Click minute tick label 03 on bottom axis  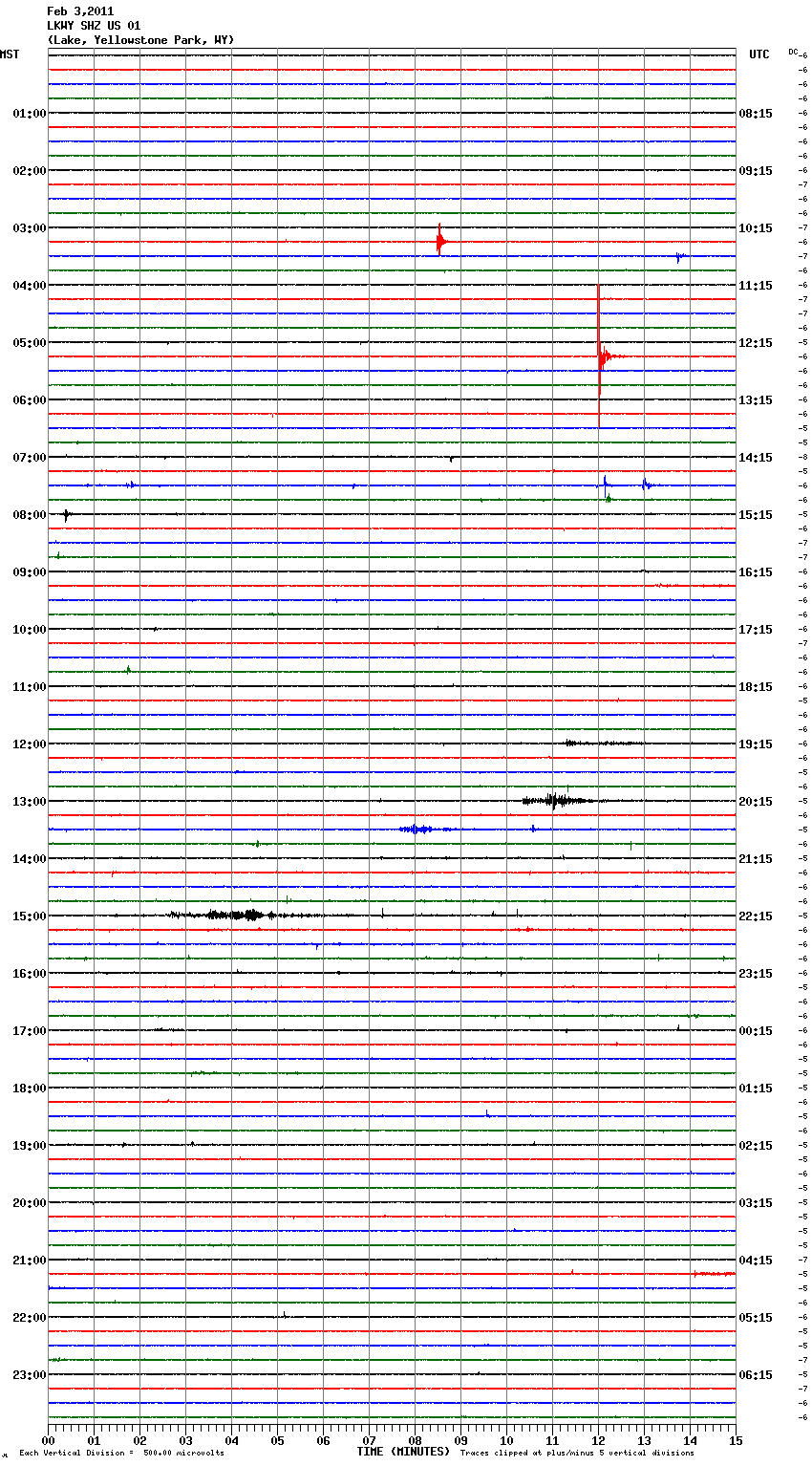point(185,1440)
